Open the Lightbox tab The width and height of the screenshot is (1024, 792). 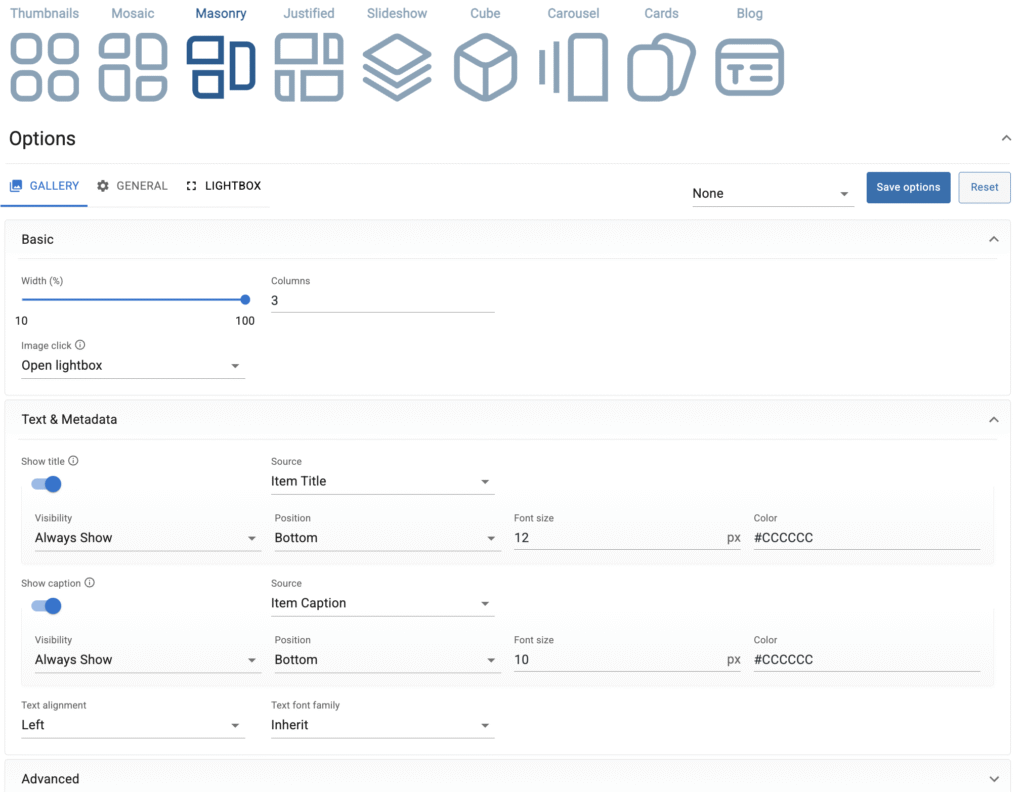223,186
